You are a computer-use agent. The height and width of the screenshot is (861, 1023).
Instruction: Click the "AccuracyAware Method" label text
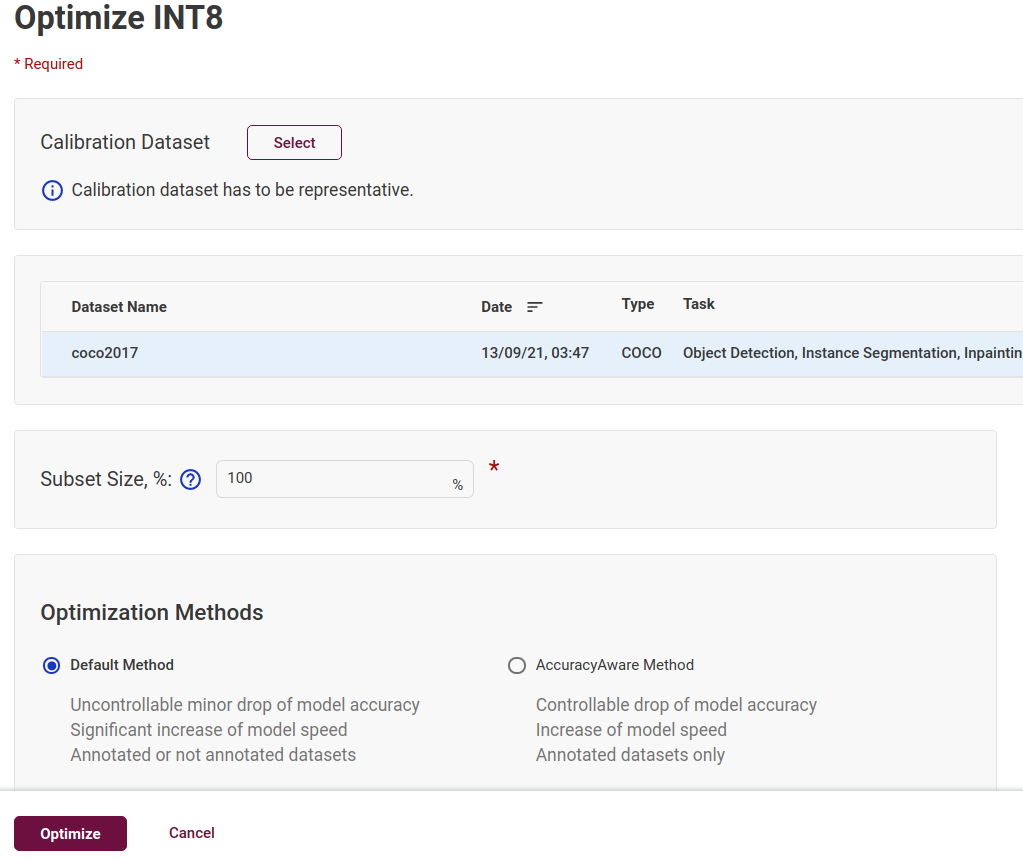pyautogui.click(x=614, y=665)
